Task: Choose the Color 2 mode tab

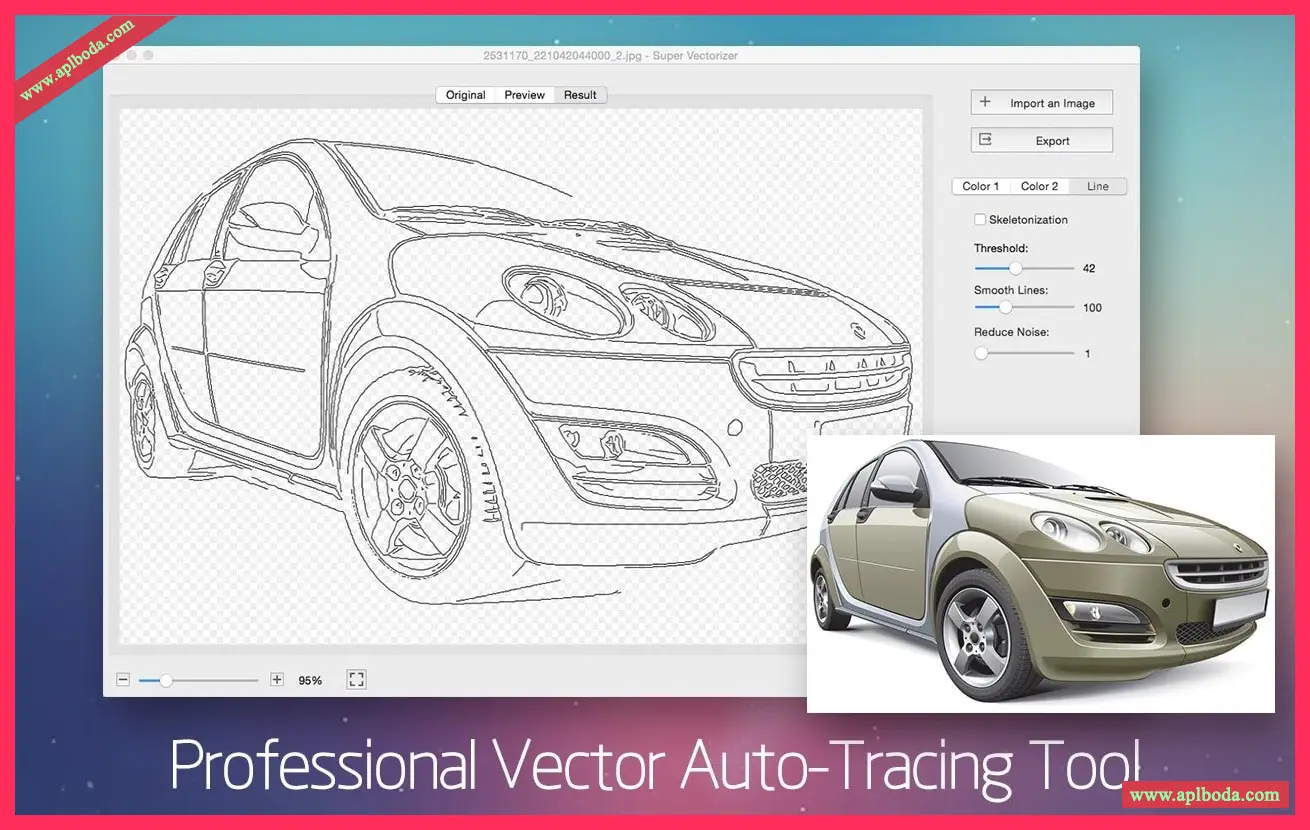Action: tap(1039, 186)
